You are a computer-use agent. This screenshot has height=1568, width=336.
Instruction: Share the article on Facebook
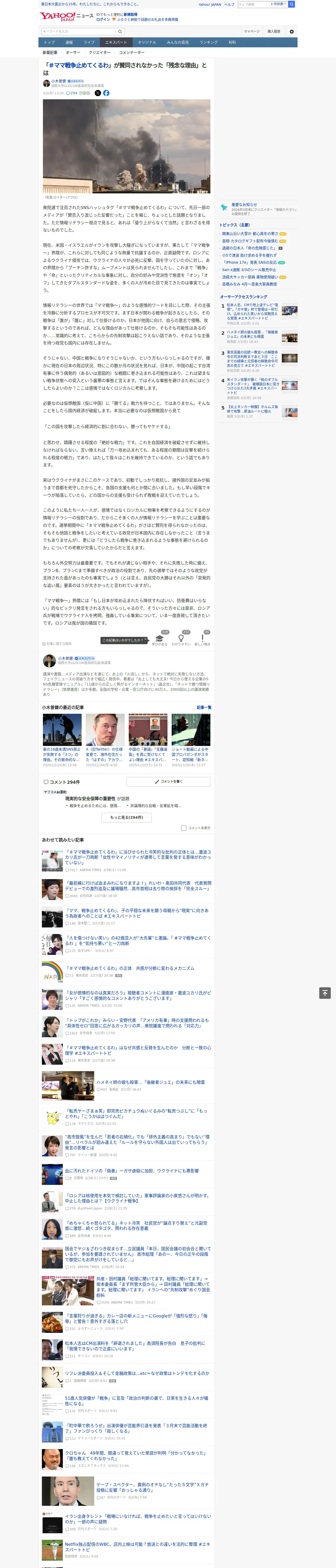106,93
